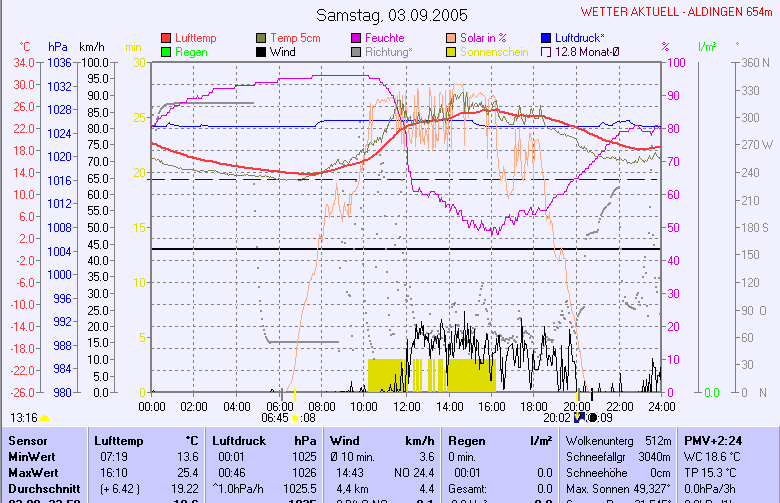Click the moon phase icon near 20:02
780x503 pixels.
click(592, 418)
